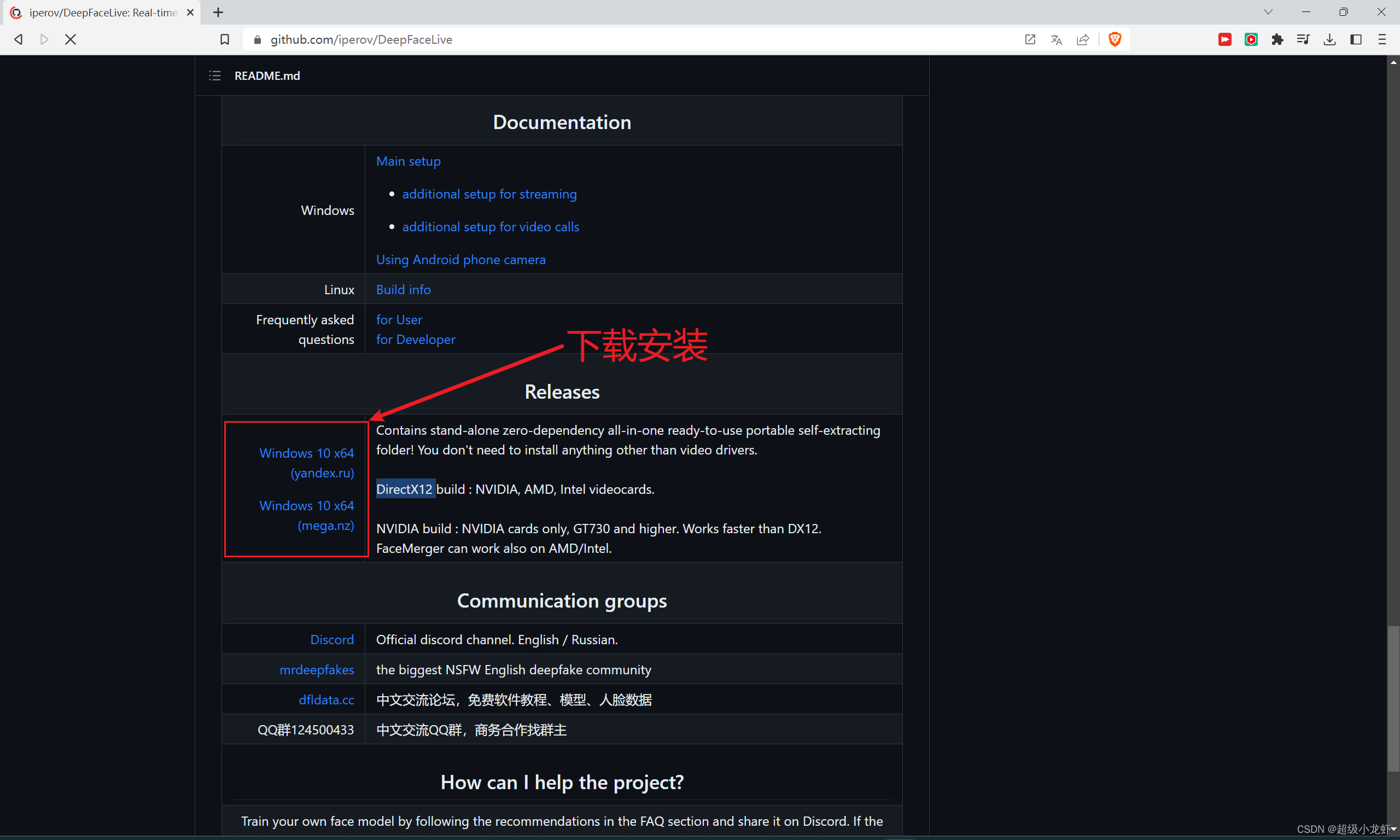
Task: Click the scrollbar up arrow
Action: click(1393, 62)
